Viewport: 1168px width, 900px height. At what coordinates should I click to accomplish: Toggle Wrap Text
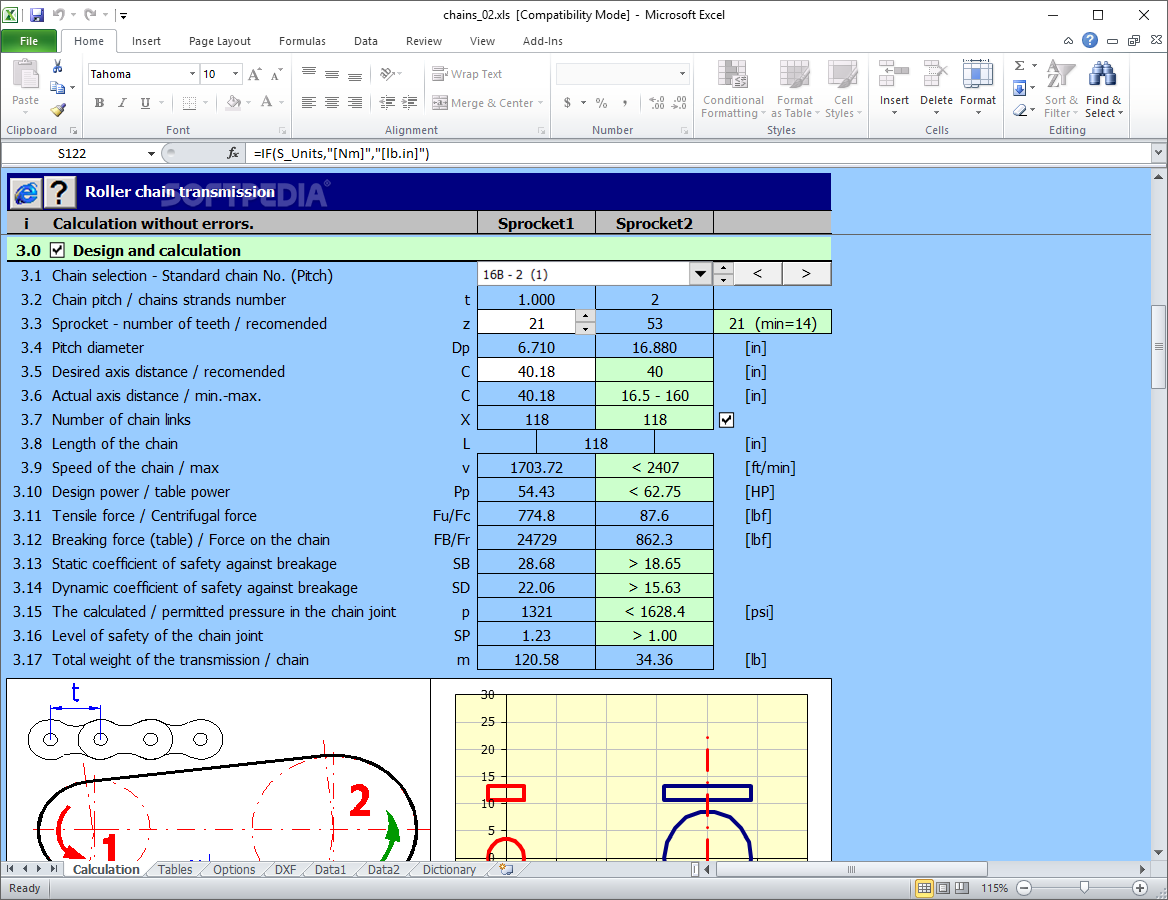tap(467, 74)
